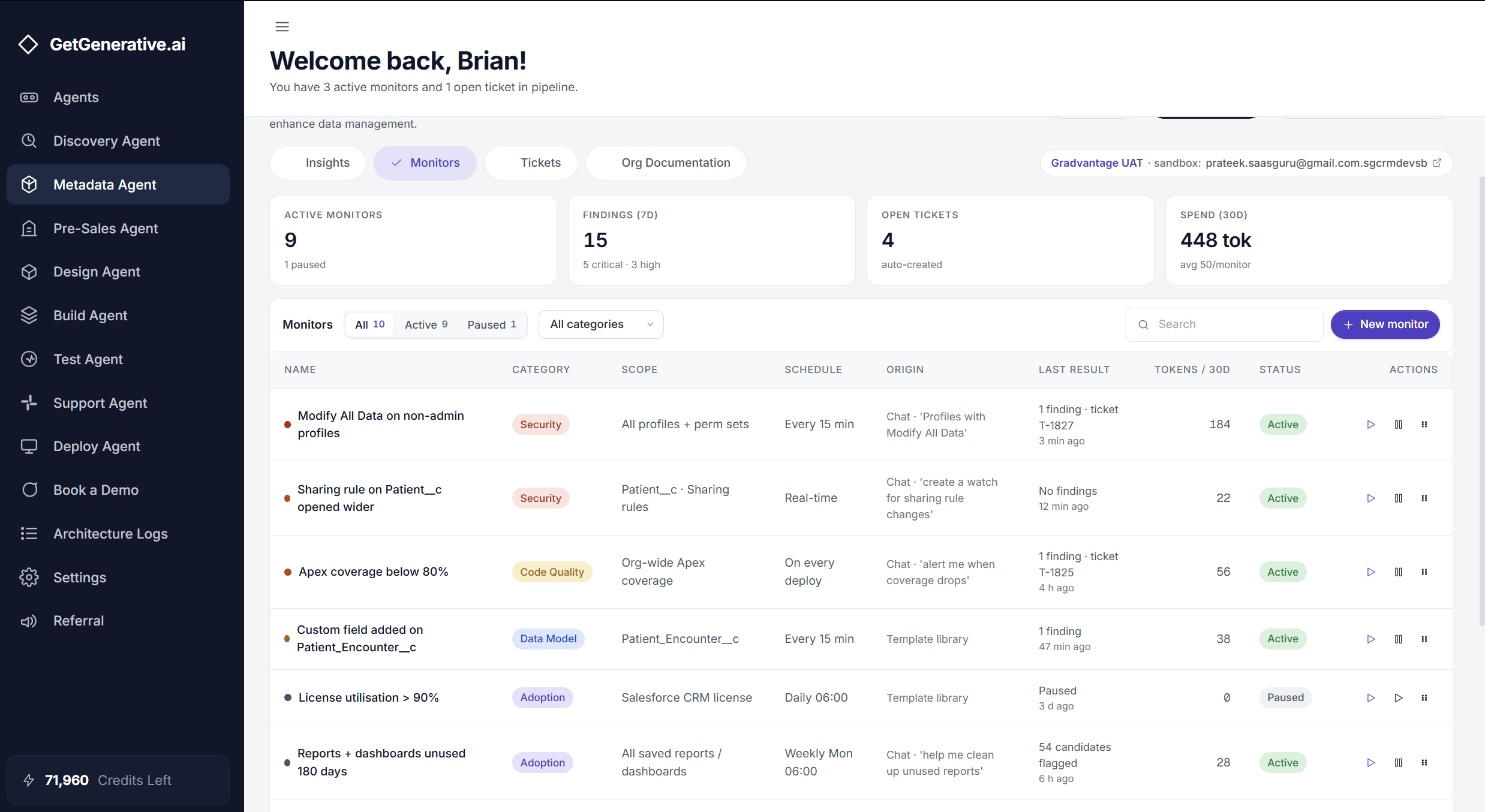Run the Apex coverage below 80% monitor

1371,572
